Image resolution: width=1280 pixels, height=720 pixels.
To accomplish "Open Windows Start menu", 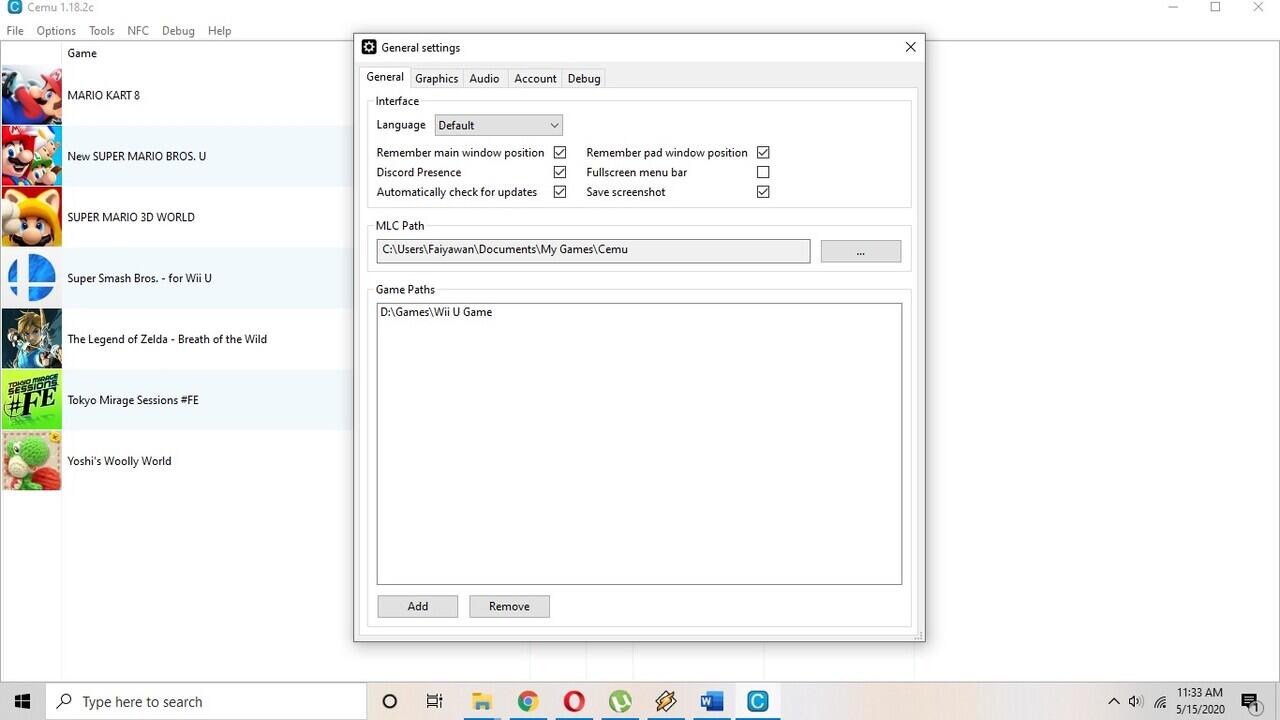I will point(23,701).
